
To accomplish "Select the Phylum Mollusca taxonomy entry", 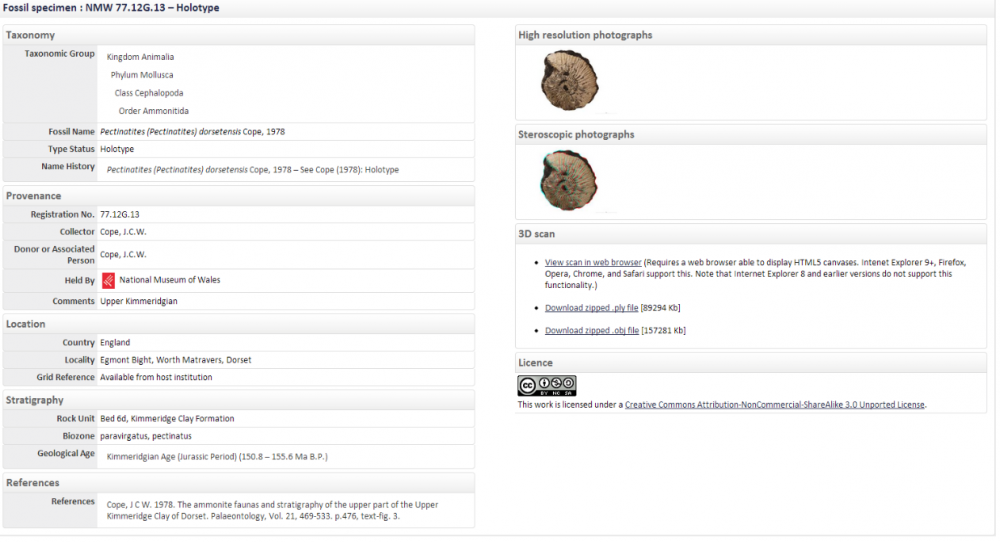I will pos(142,75).
